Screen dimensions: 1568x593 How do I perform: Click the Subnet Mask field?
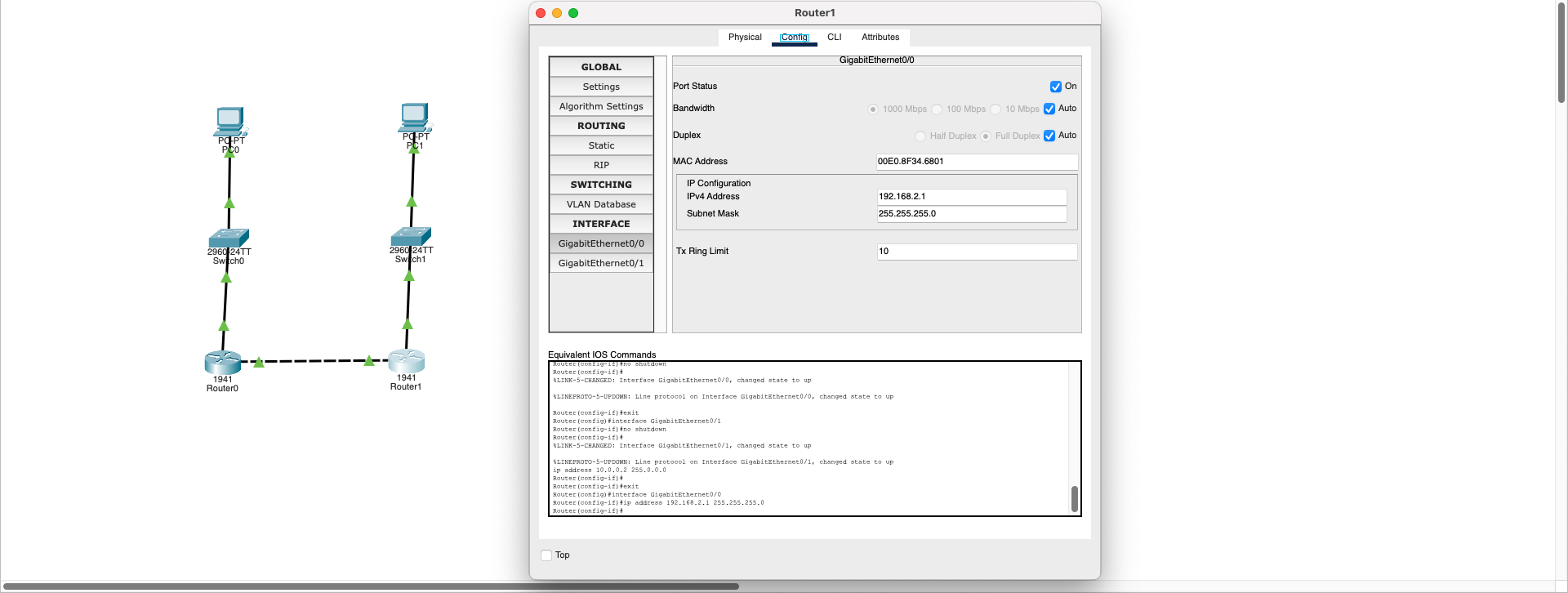(972, 214)
